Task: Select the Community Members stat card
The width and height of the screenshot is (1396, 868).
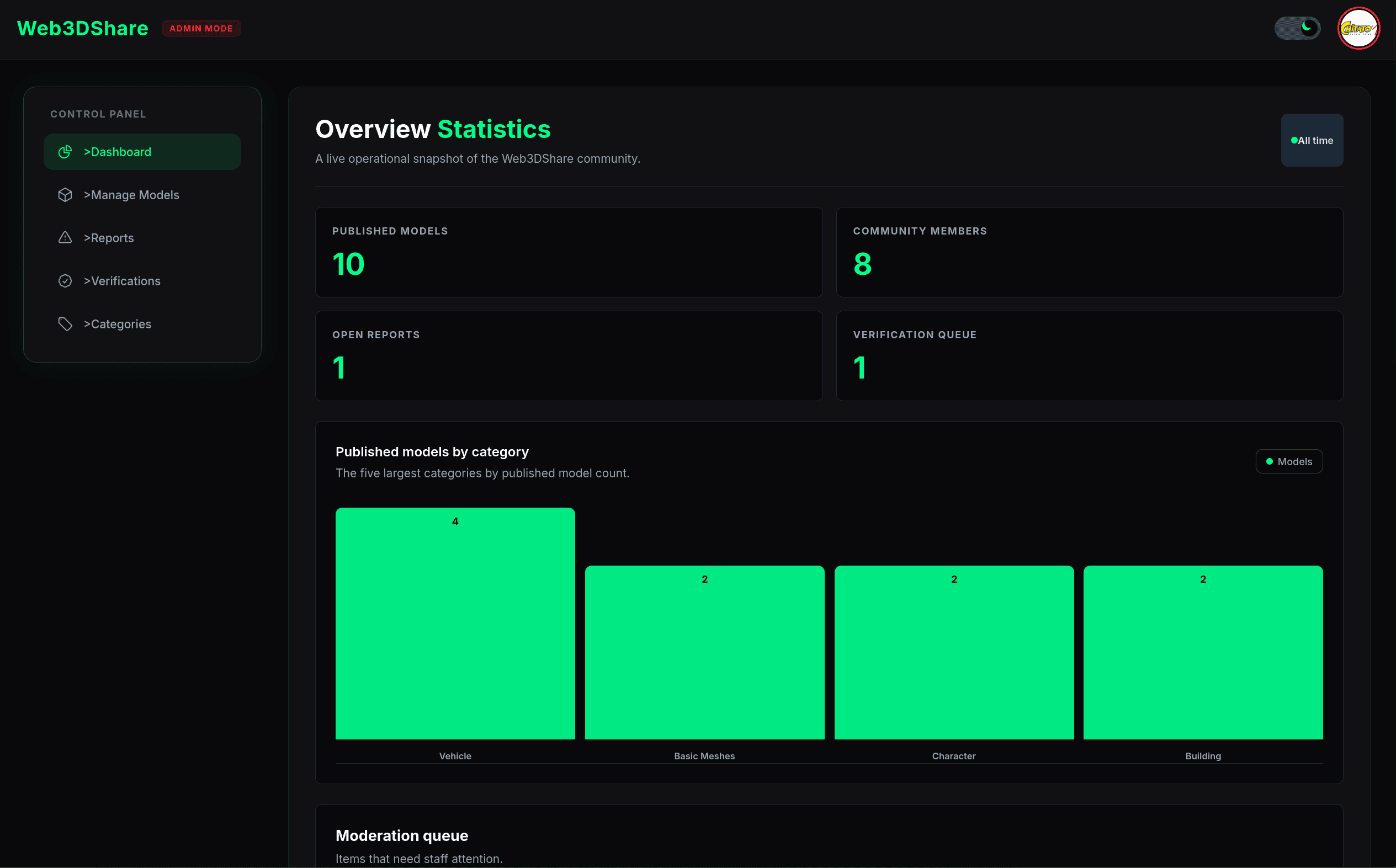Action: coord(1089,252)
